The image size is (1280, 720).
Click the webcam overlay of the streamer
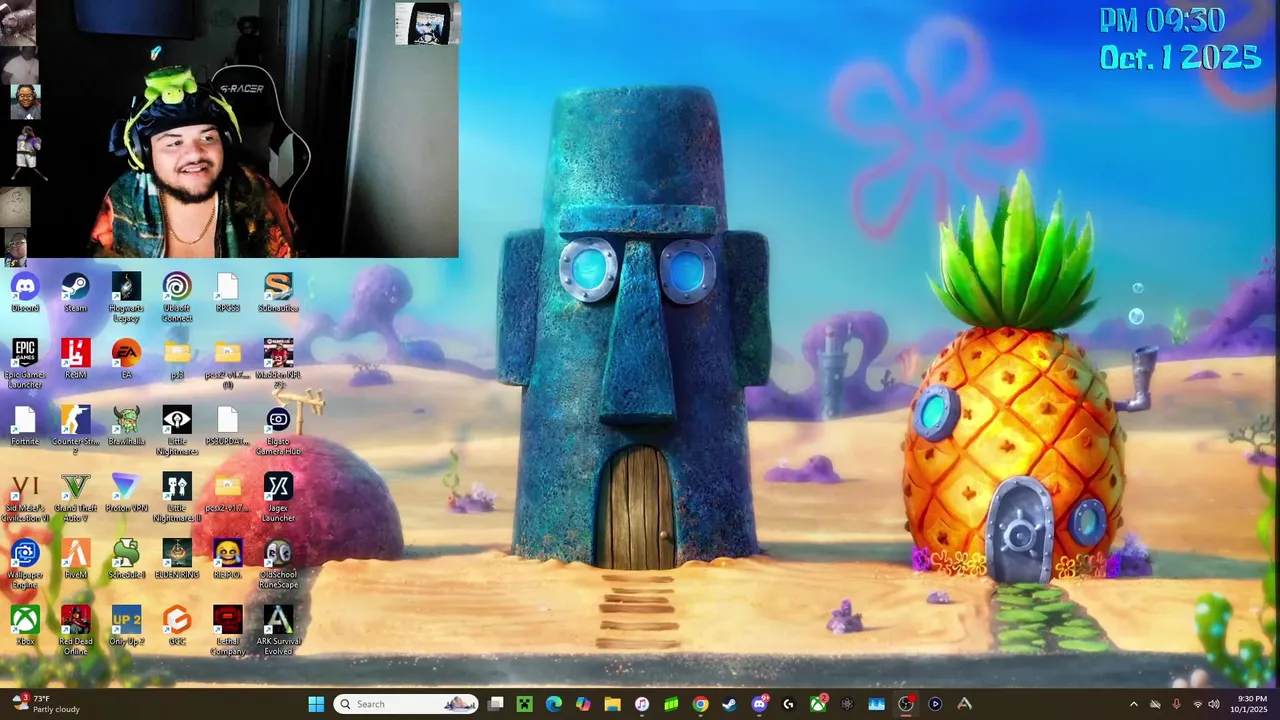228,129
